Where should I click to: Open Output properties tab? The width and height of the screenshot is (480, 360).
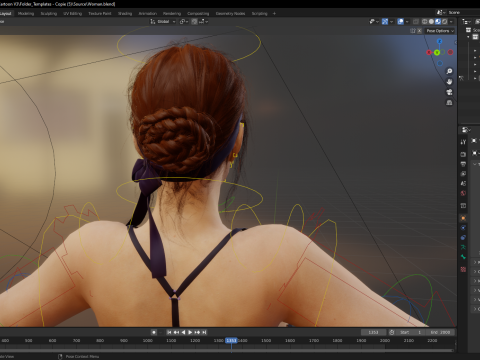point(463,164)
